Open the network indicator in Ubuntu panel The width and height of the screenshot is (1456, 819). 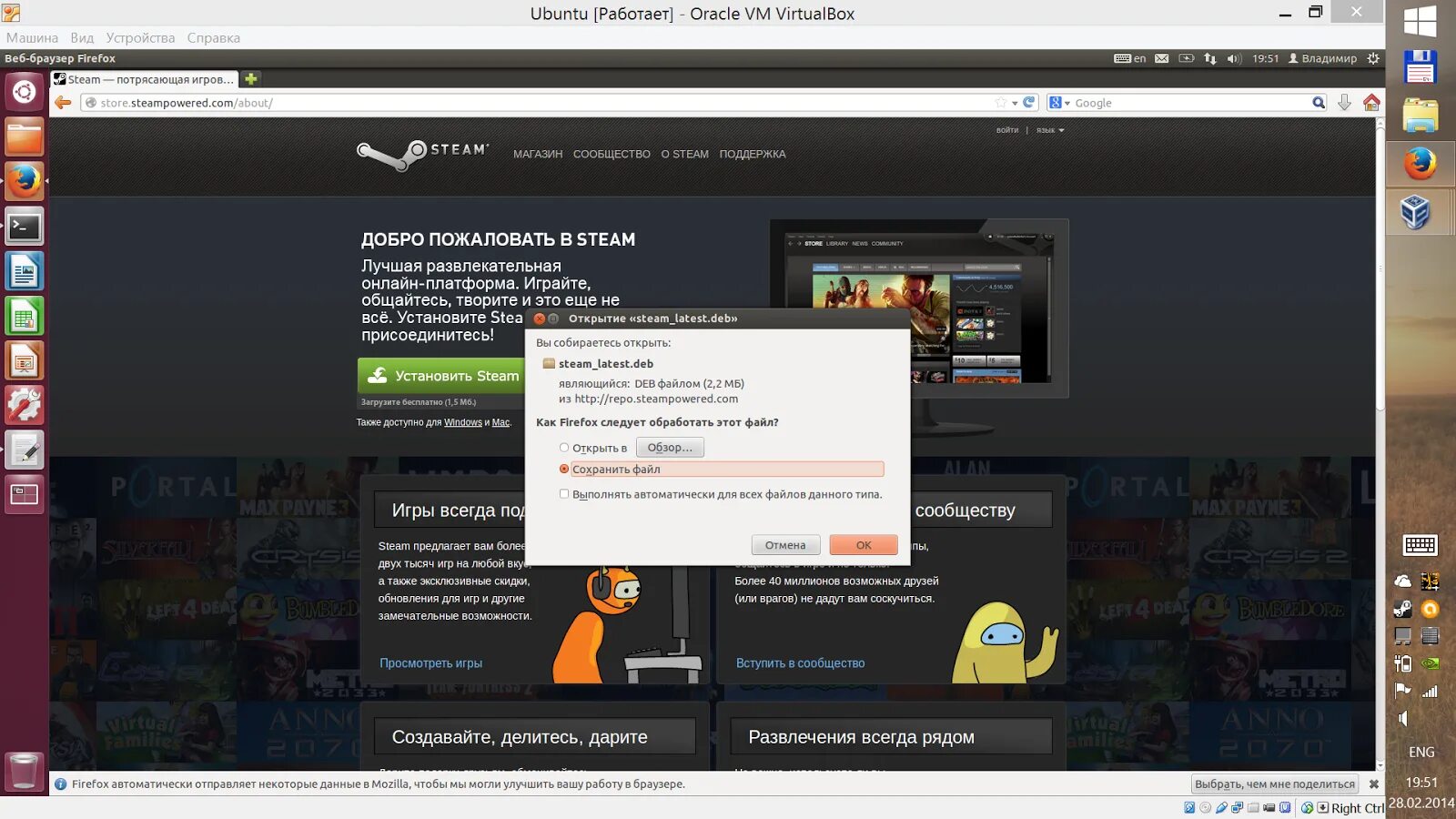point(1209,58)
